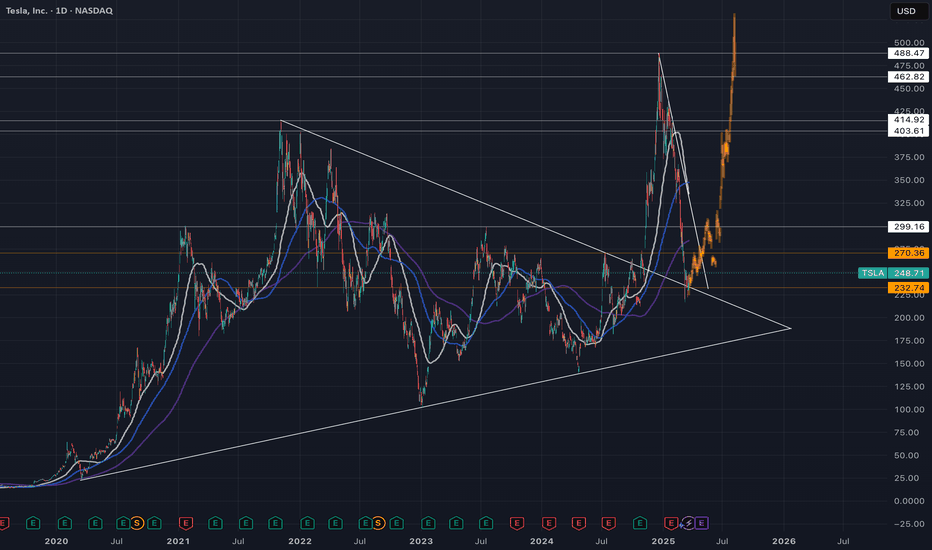Open the April 2024 red earnings marker
Viewport: 932px width, 550px height.
click(x=578, y=523)
